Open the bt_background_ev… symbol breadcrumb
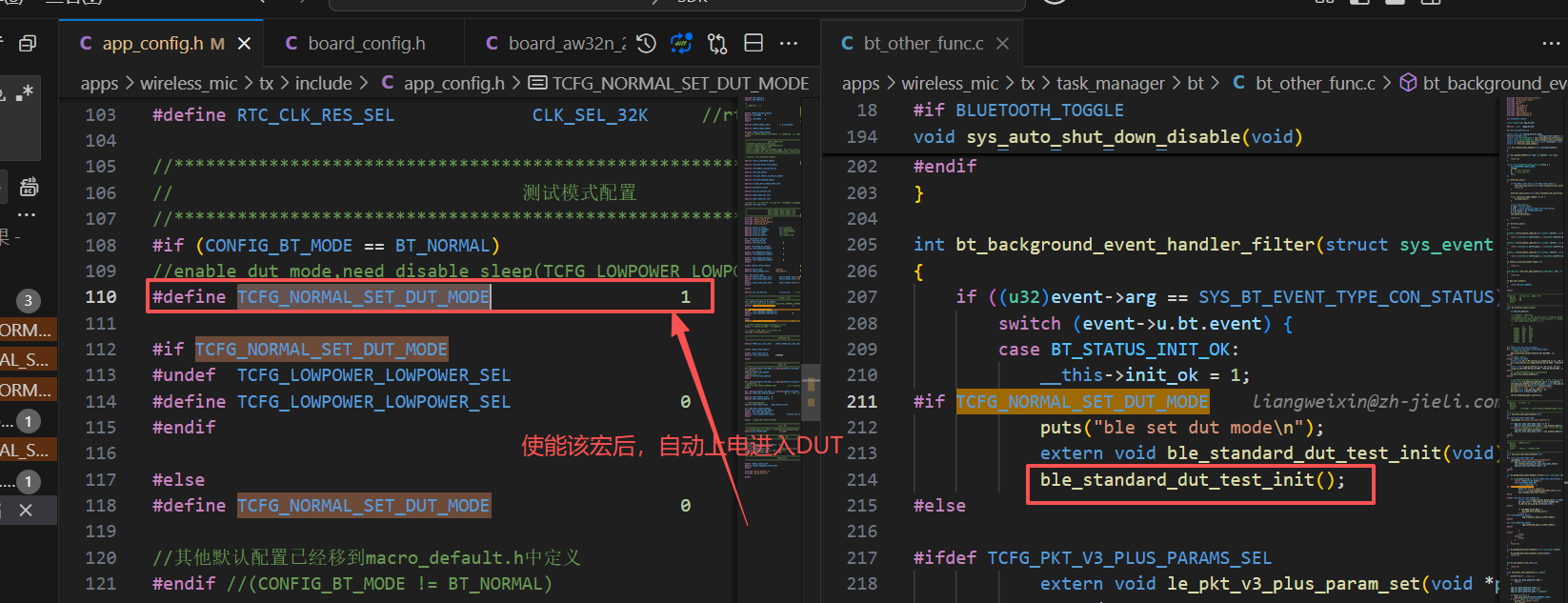Viewport: 1568px width, 603px height. [x=1482, y=84]
